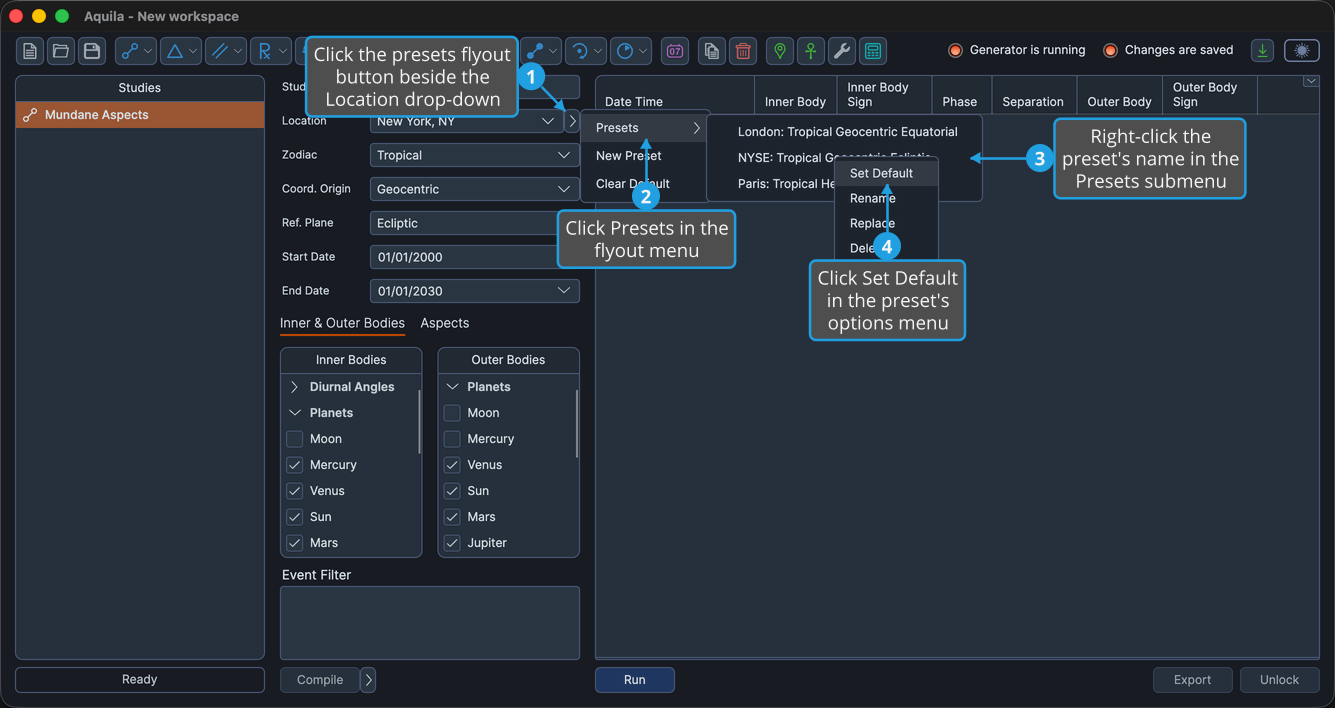Click the Generator is running indicator light
This screenshot has height=708, width=1335.
(x=955, y=50)
